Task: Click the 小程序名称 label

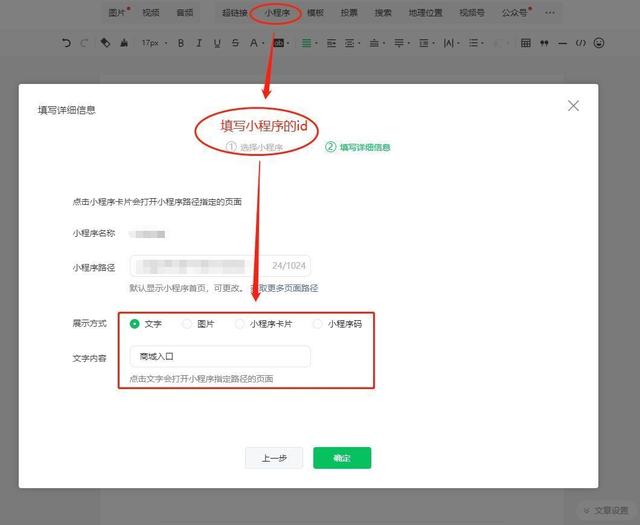Action: point(94,233)
